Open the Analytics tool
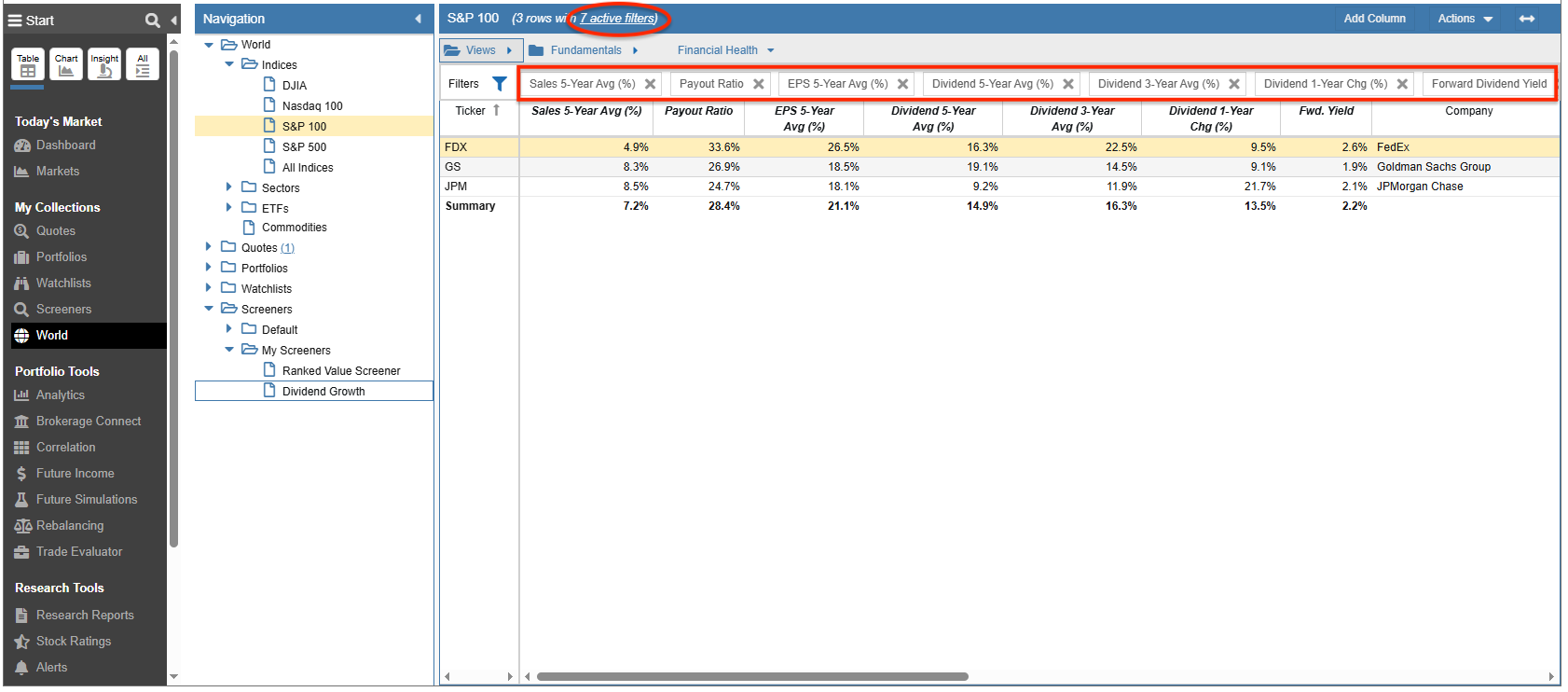This screenshot has width=1568, height=692. pos(61,395)
